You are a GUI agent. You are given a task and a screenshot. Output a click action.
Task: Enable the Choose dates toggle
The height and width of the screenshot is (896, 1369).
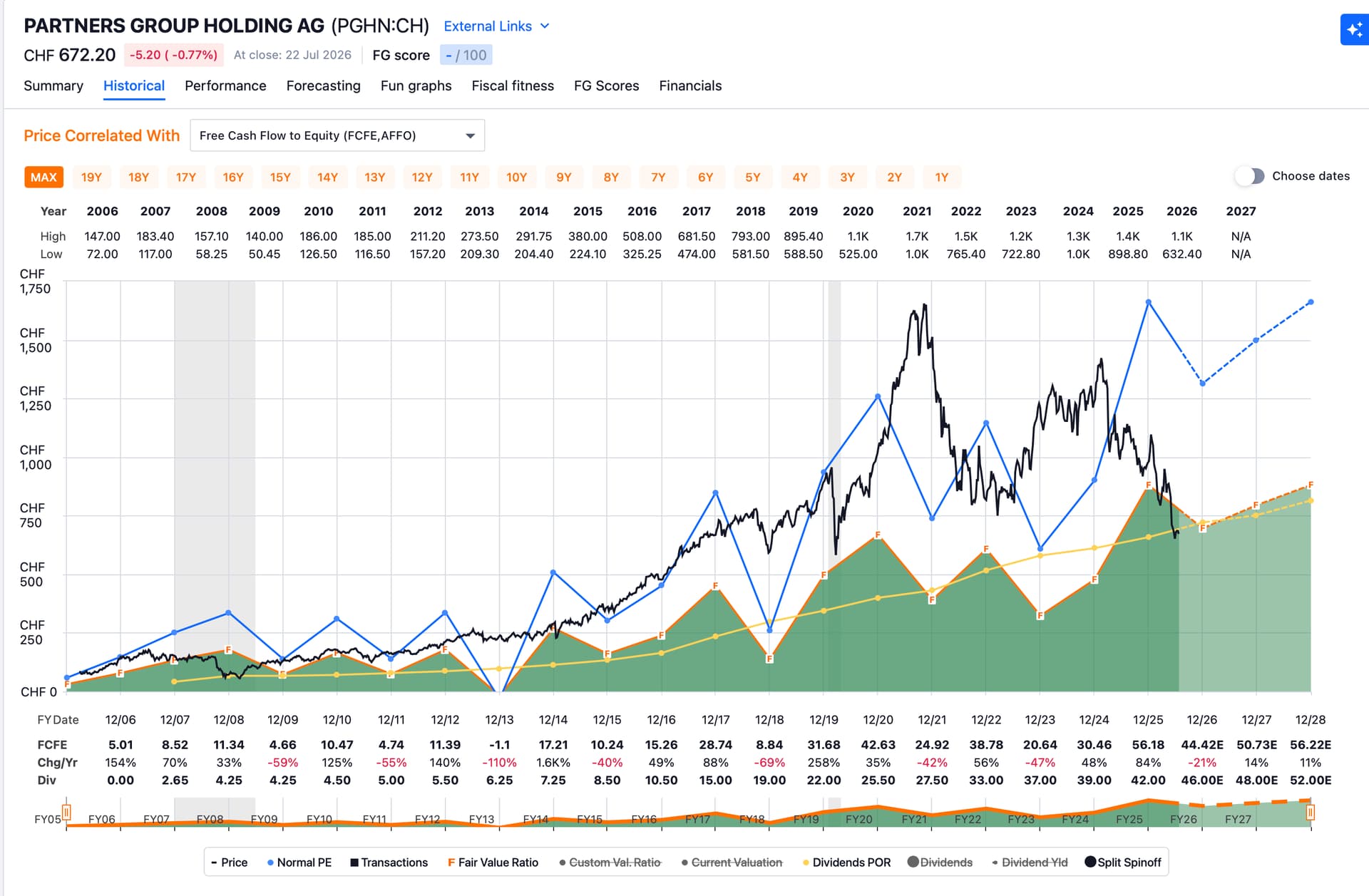[x=1249, y=176]
